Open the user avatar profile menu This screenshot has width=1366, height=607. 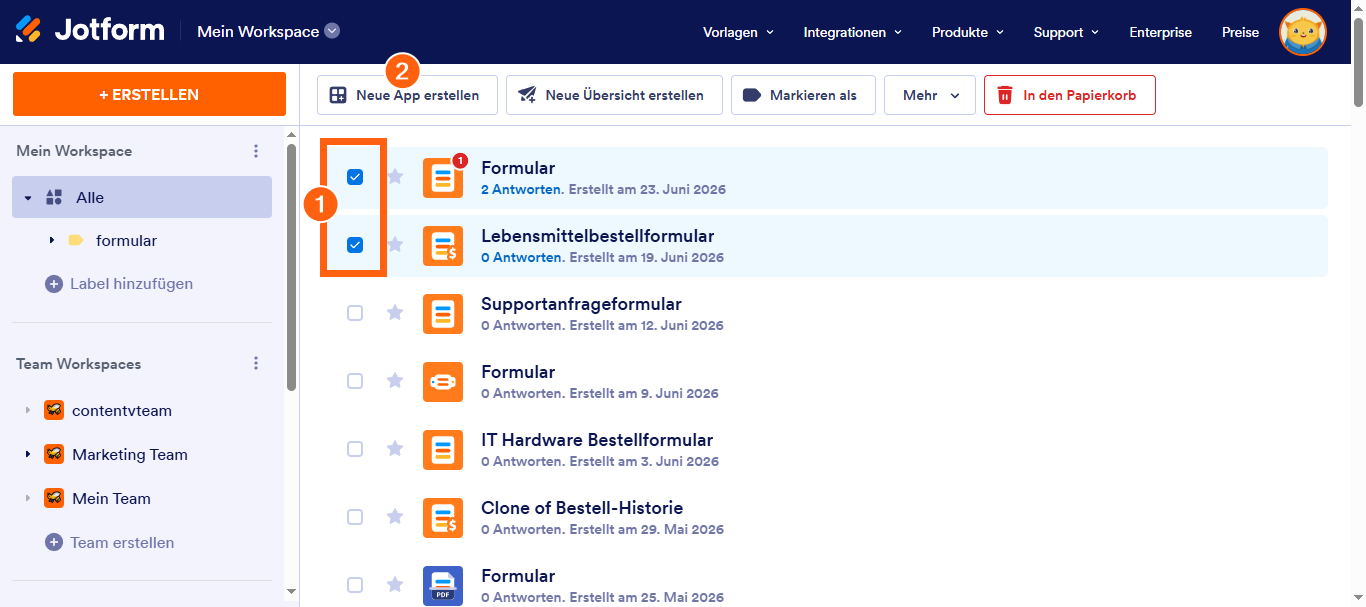click(x=1302, y=32)
